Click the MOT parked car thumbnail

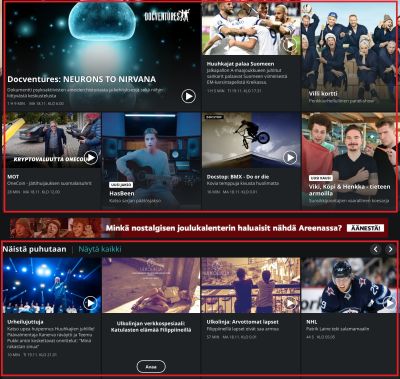[52, 140]
